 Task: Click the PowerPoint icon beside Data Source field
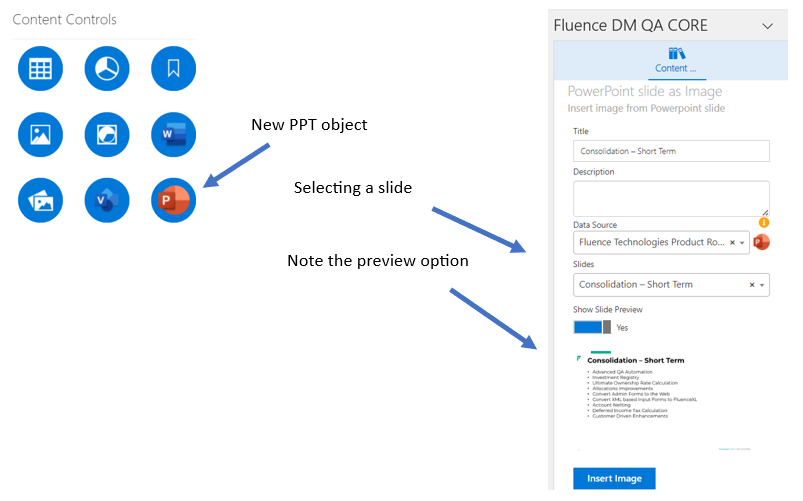[x=762, y=242]
